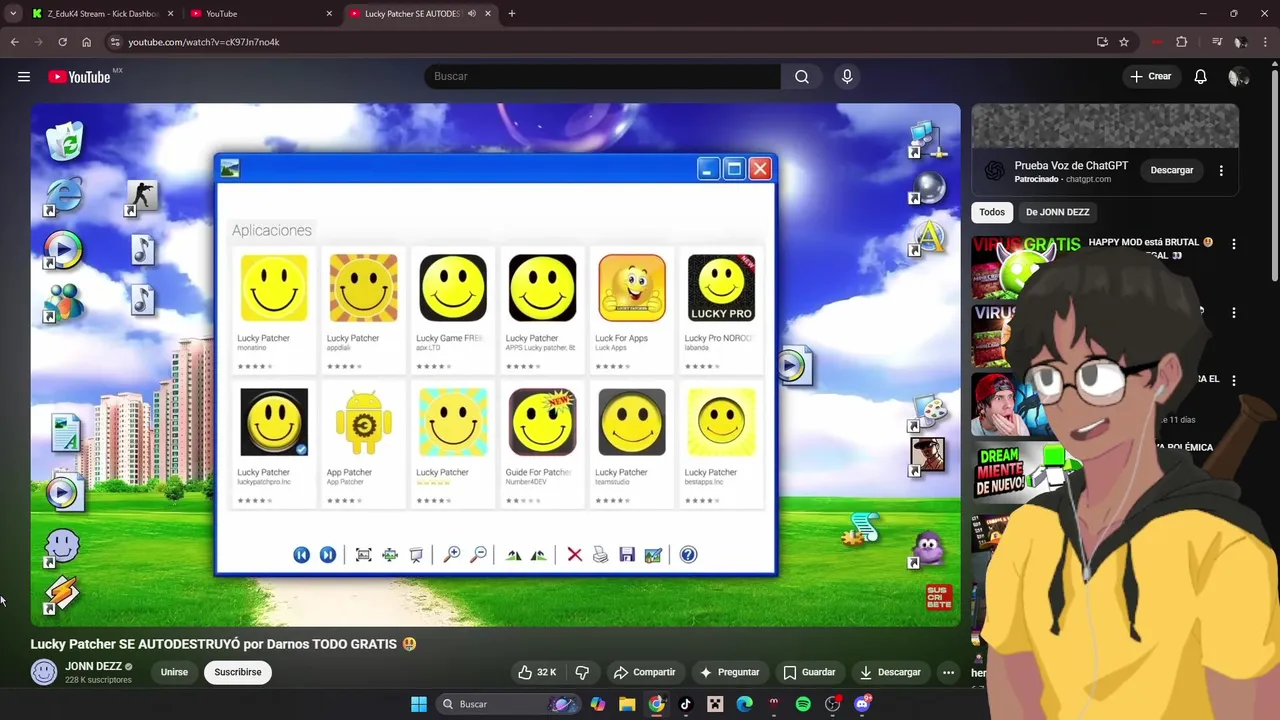Screen dimensions: 1280x720
Task: Open the more actions ellipsis below the video
Action: tap(948, 672)
